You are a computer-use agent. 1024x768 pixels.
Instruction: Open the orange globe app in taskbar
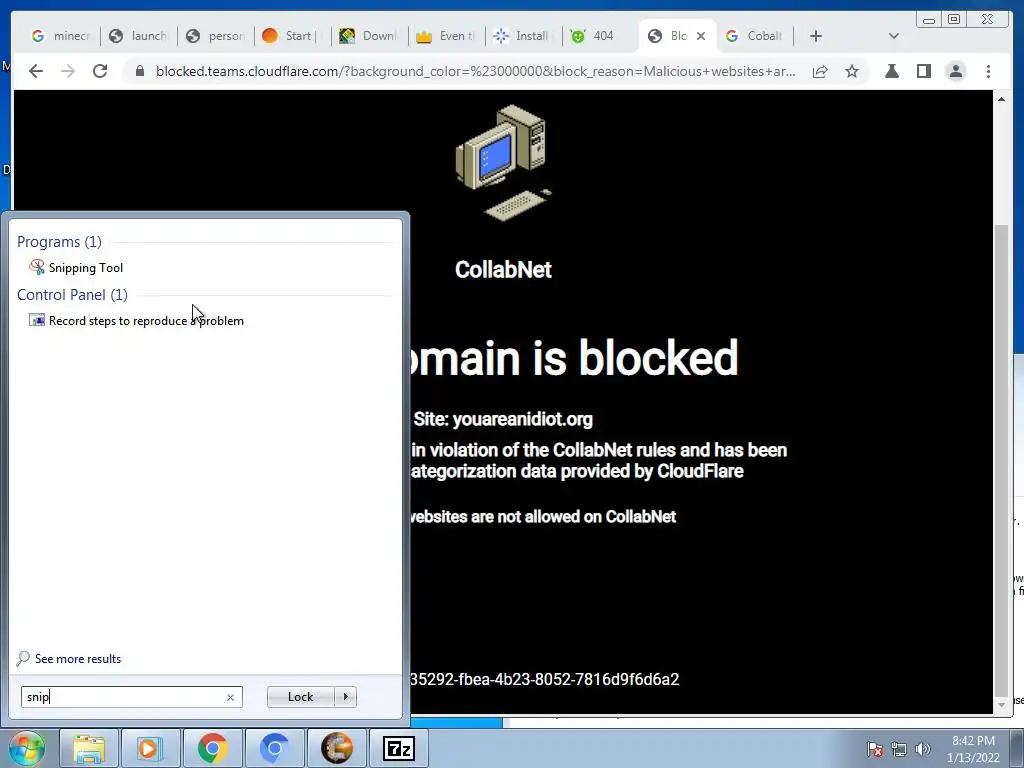tap(337, 748)
